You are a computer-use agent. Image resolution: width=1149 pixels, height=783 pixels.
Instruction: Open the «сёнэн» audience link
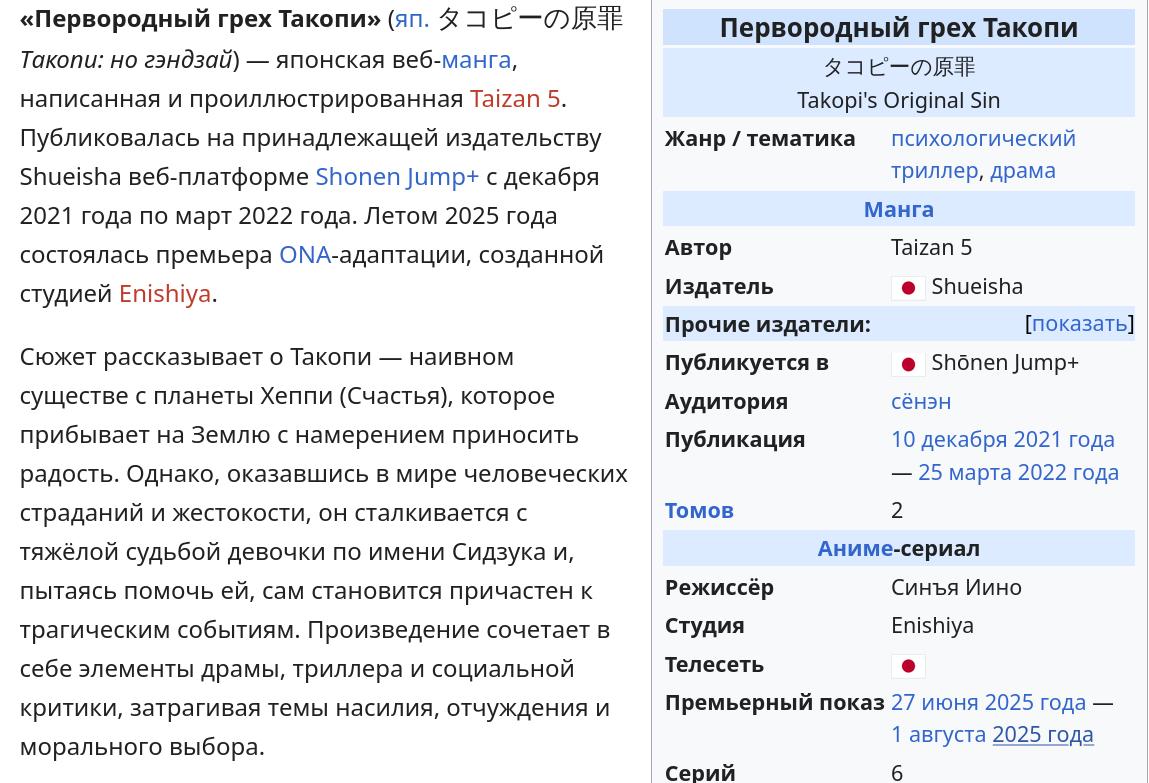(x=921, y=401)
